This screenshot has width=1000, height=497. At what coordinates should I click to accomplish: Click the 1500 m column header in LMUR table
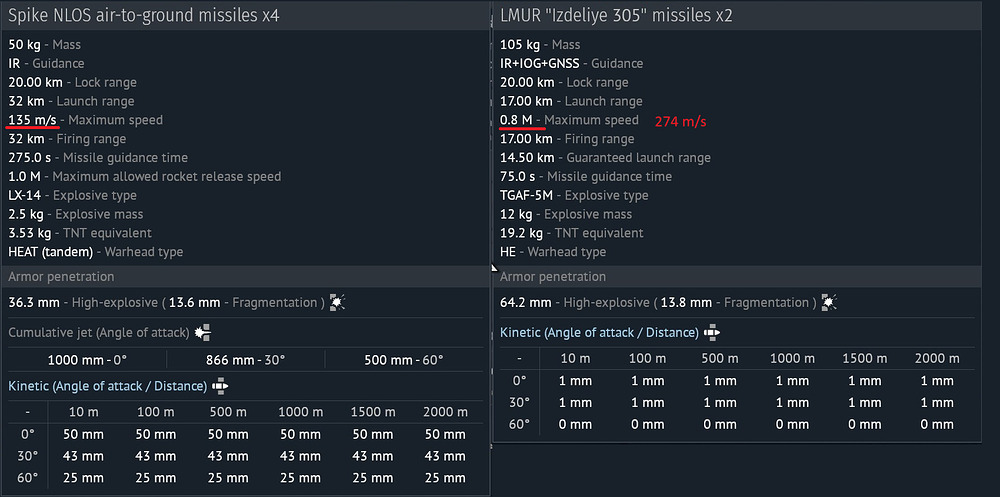(865, 359)
